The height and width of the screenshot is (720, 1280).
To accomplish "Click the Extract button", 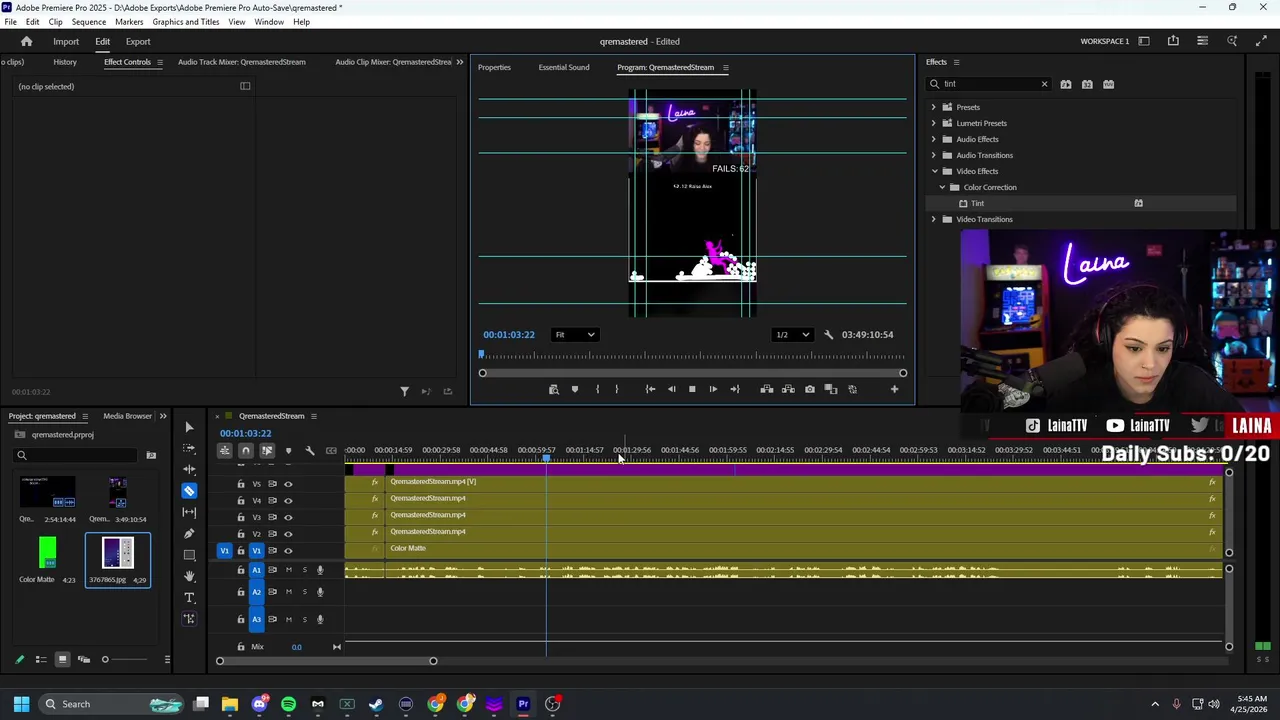I will [788, 389].
